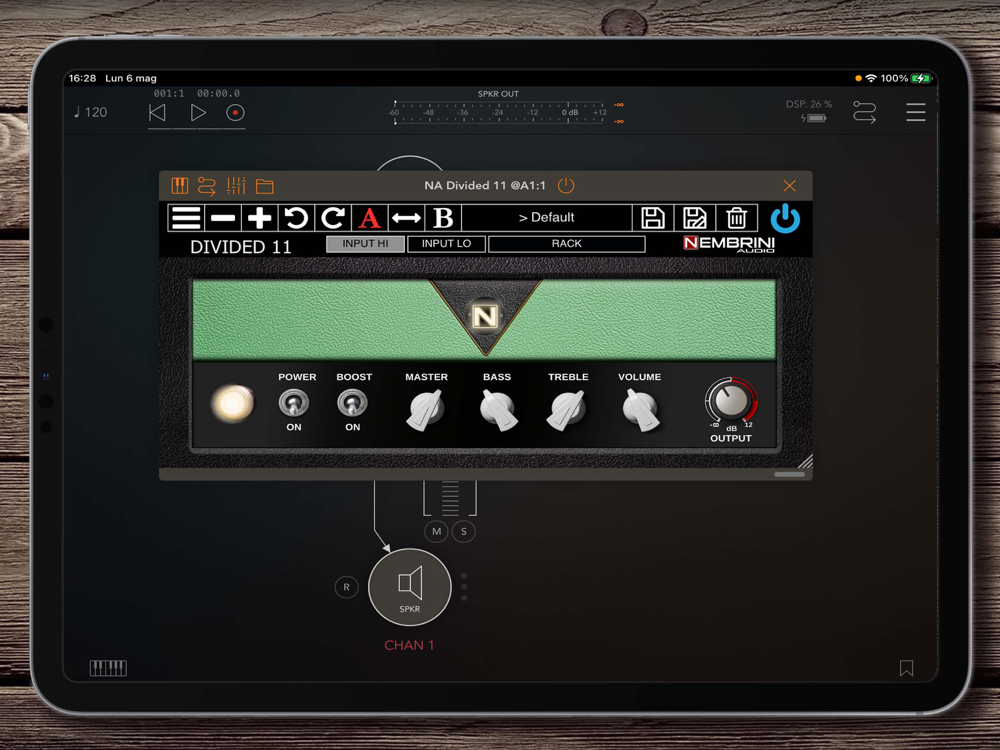Select the B preset slot
This screenshot has height=750, width=1000.
click(443, 217)
